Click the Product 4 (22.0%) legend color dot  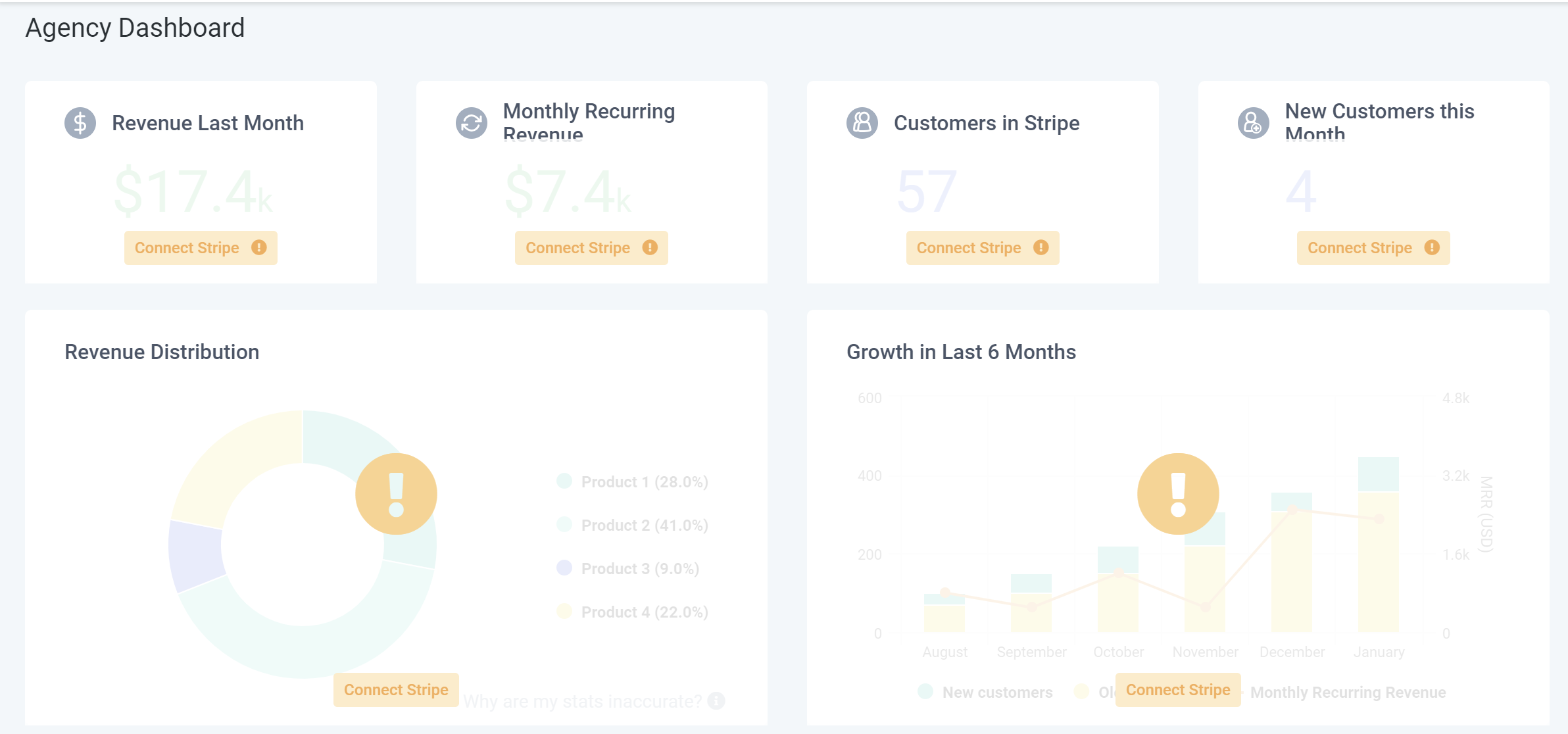(564, 612)
